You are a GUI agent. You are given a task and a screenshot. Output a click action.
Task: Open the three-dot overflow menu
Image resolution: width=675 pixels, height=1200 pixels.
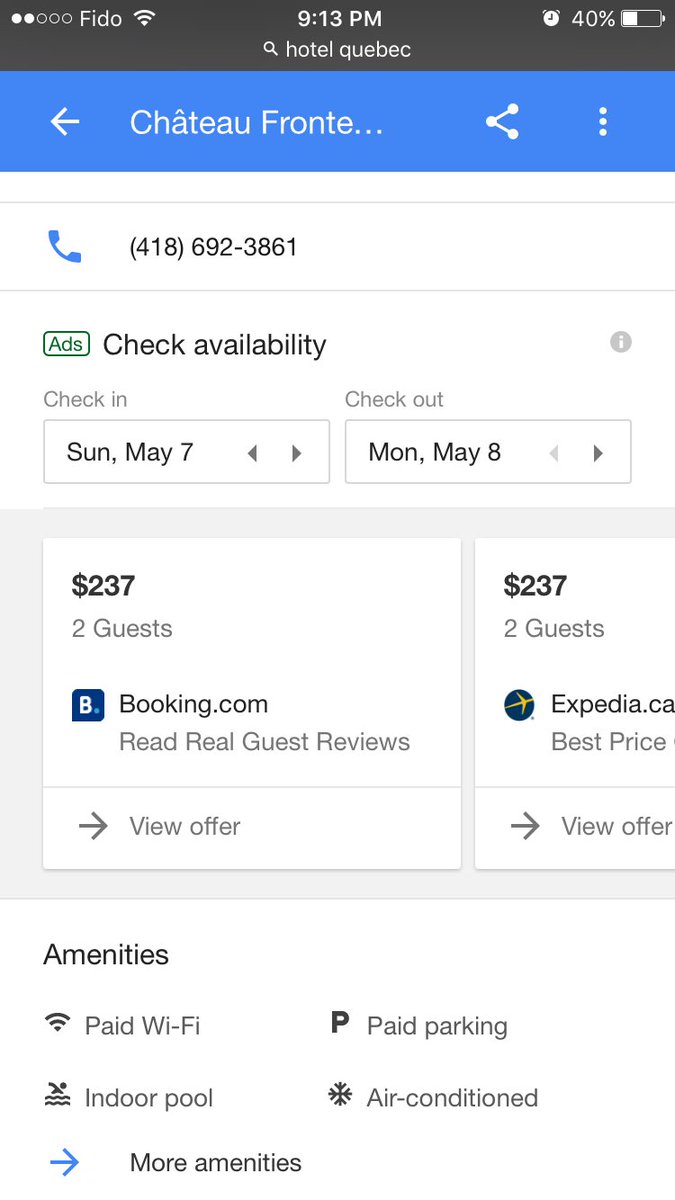coord(602,122)
